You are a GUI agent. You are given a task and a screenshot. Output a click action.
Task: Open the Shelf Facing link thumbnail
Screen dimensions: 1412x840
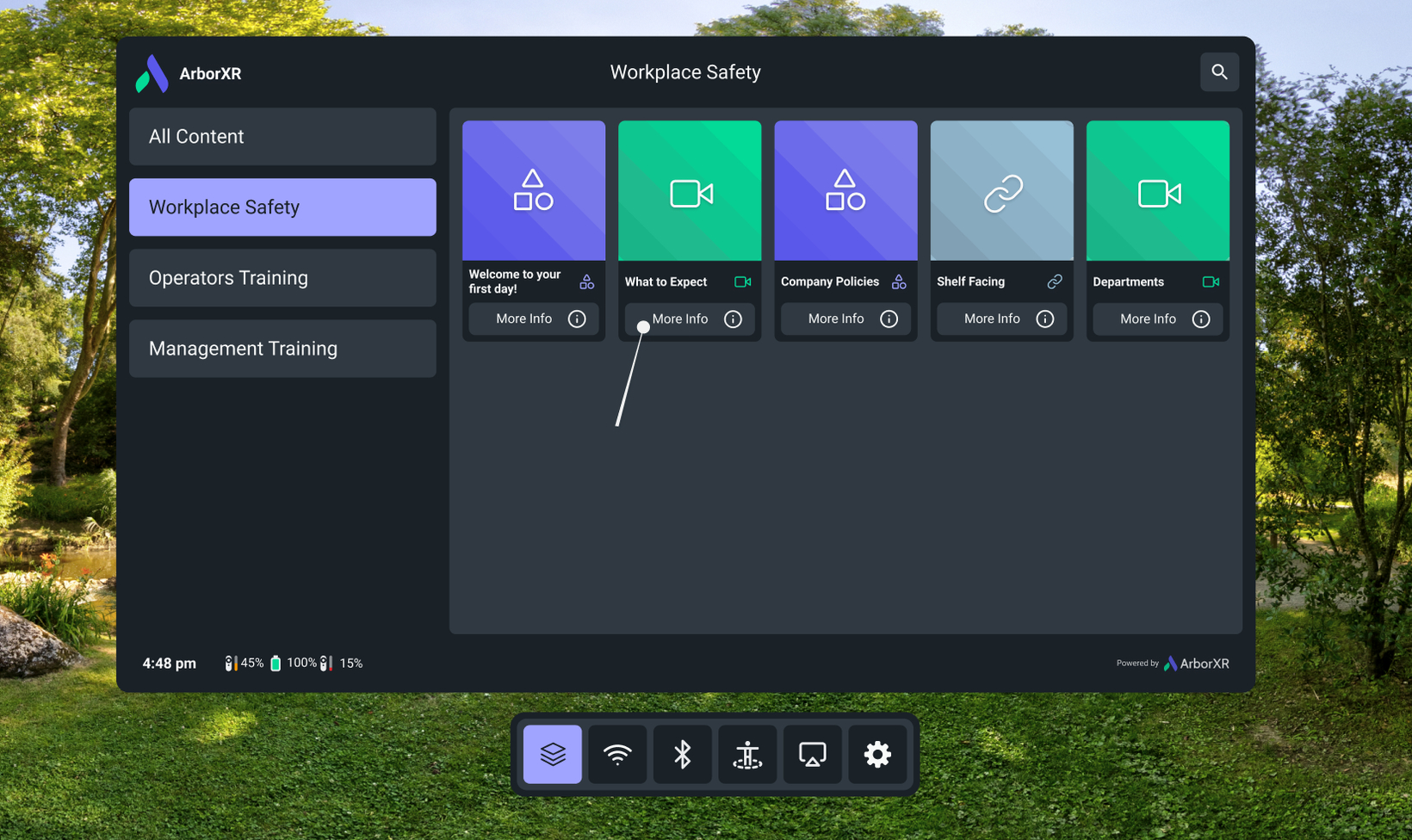point(1002,190)
